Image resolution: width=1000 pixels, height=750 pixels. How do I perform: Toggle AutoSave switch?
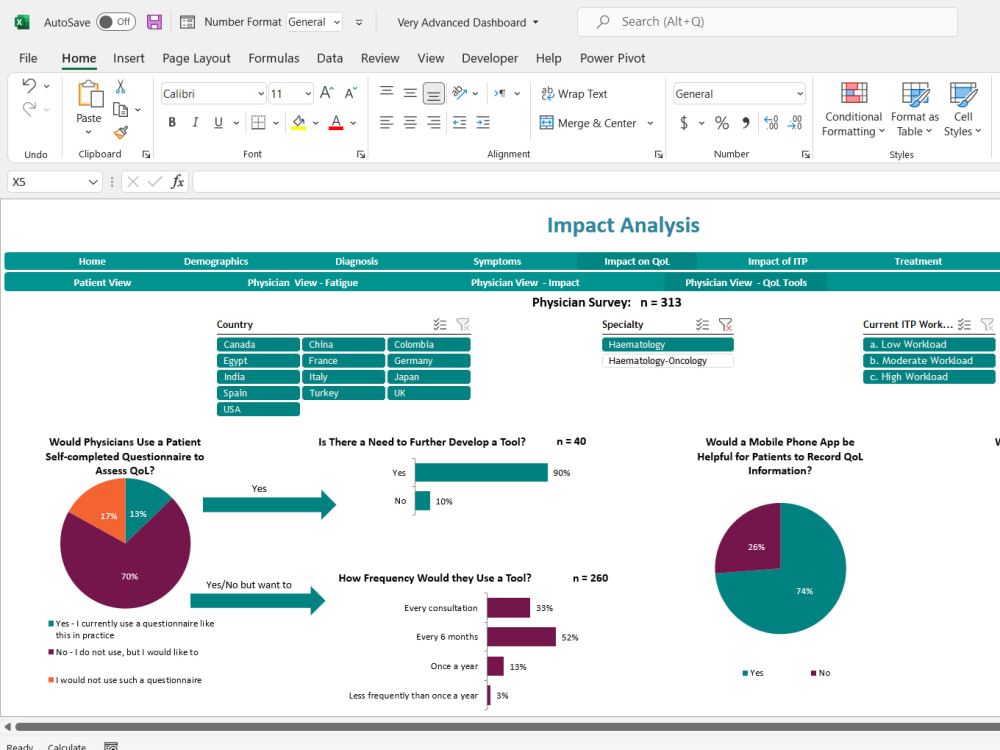115,22
